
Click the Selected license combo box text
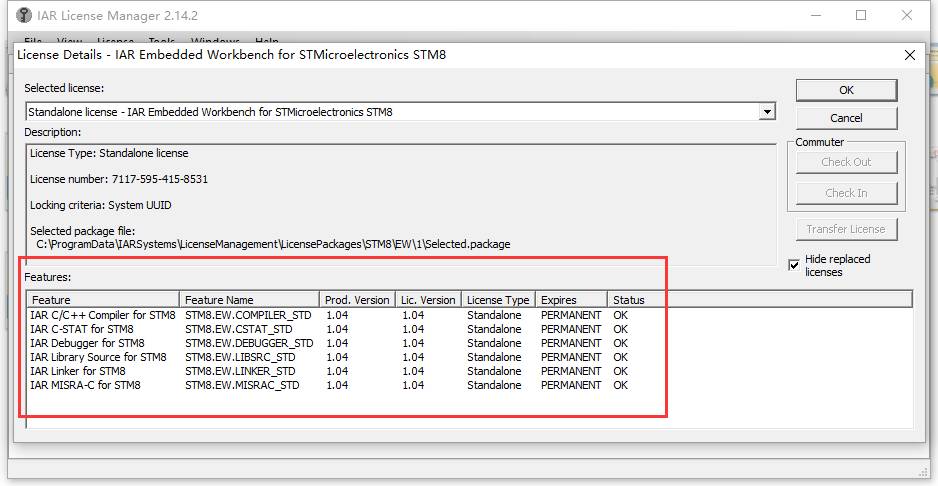click(x=210, y=112)
